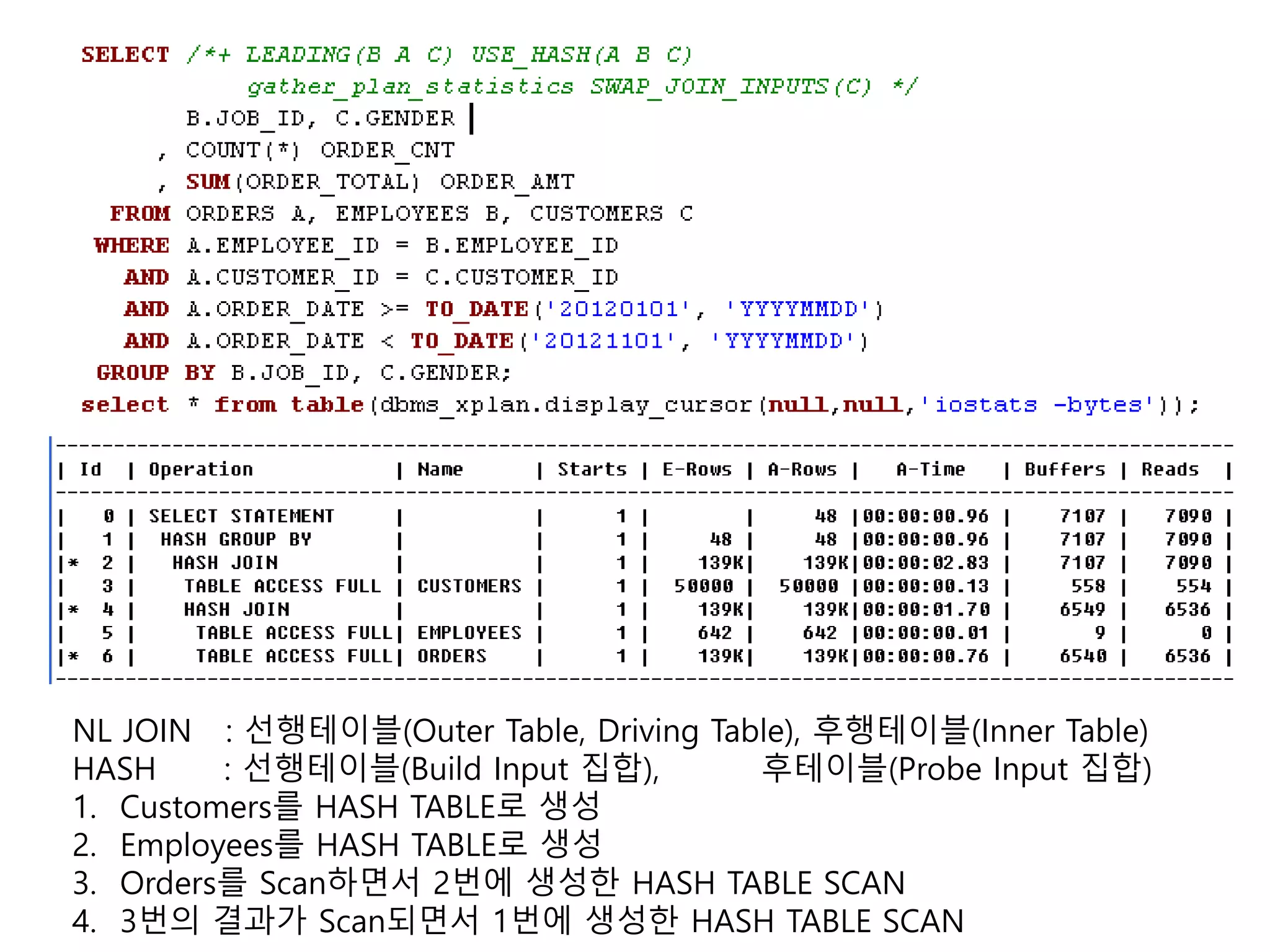Click the ORDERS table name in plan
Screen dimensions: 1270x952
click(x=451, y=656)
